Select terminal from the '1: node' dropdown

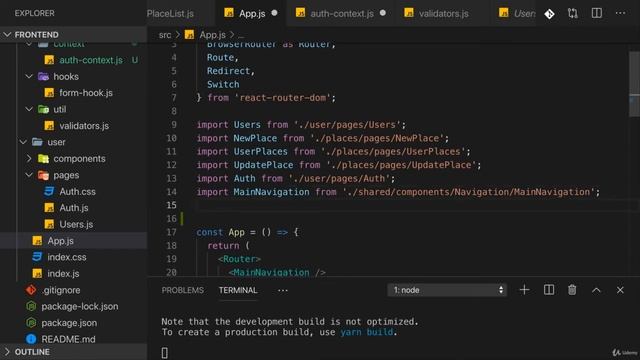click(447, 290)
